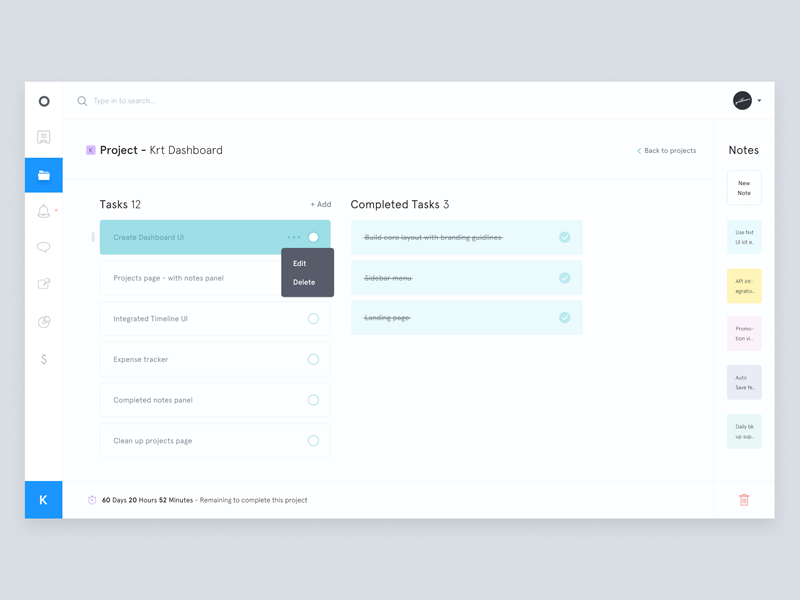Image resolution: width=800 pixels, height=600 pixels.
Task: Open the bookmark icon in sidebar
Action: click(x=43, y=137)
